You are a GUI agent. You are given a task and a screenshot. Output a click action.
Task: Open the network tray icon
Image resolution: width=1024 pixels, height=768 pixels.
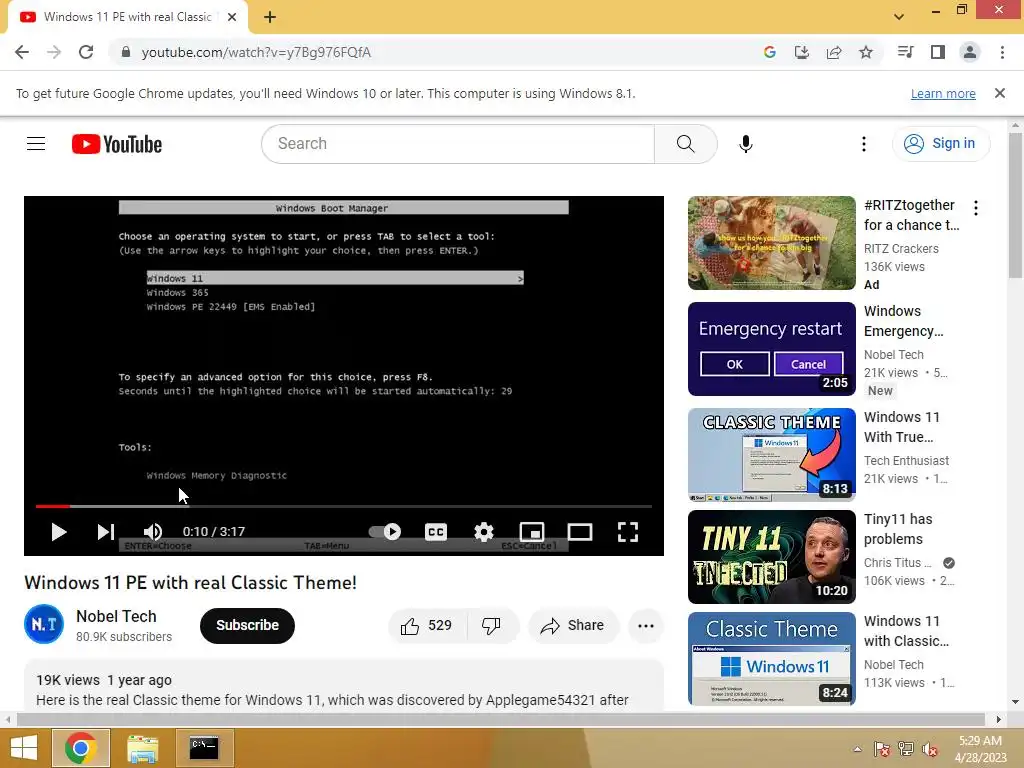(906, 749)
